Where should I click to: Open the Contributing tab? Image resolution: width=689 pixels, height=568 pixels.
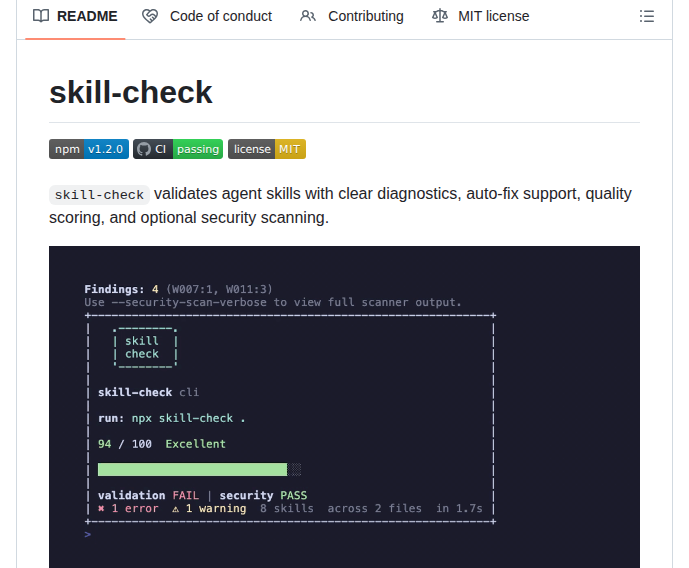pyautogui.click(x=352, y=16)
